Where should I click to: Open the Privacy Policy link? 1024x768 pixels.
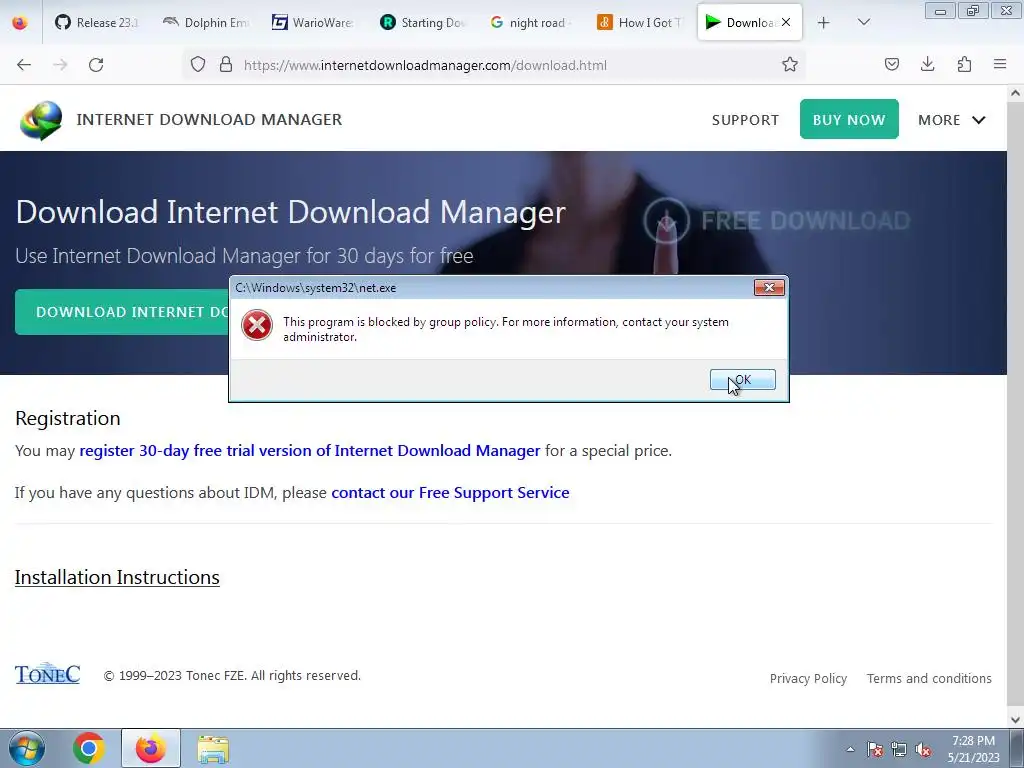click(808, 679)
